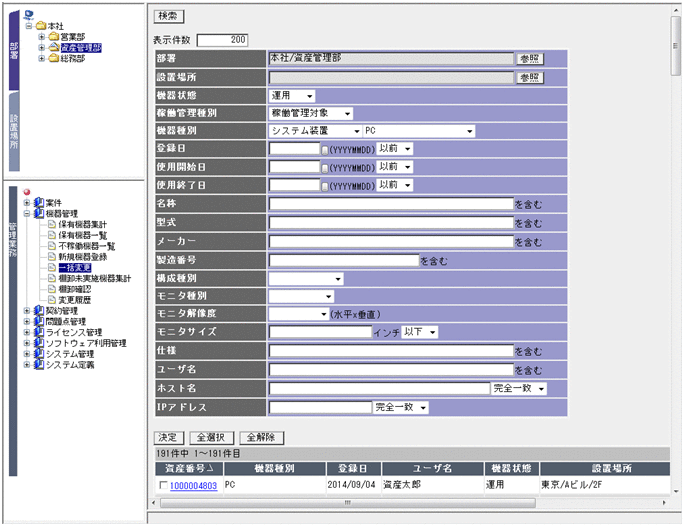Switch to the 設置場所 vertical tab
The height and width of the screenshot is (528, 685).
tap(14, 131)
